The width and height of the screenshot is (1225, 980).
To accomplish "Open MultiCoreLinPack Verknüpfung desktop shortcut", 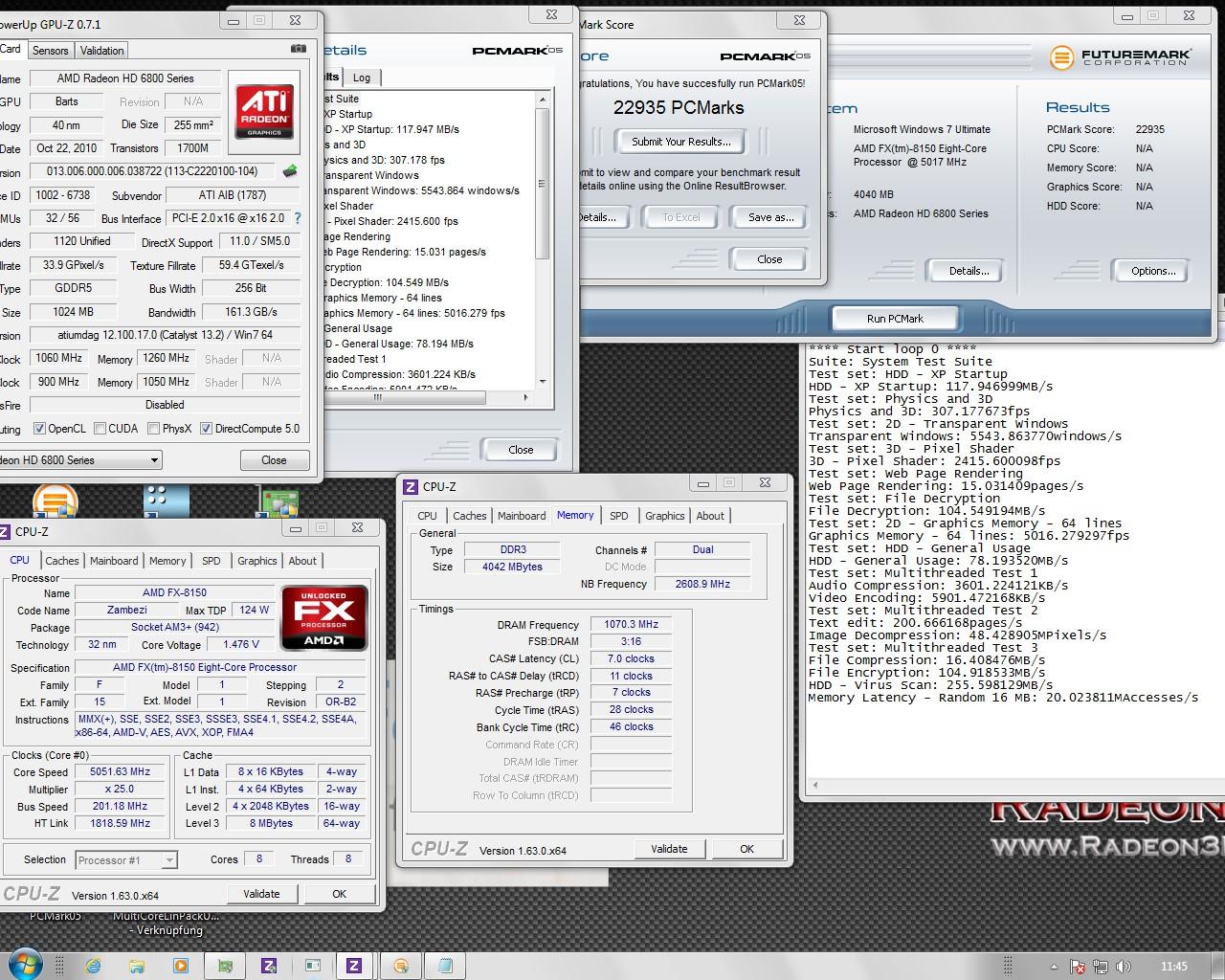I will tap(166, 923).
